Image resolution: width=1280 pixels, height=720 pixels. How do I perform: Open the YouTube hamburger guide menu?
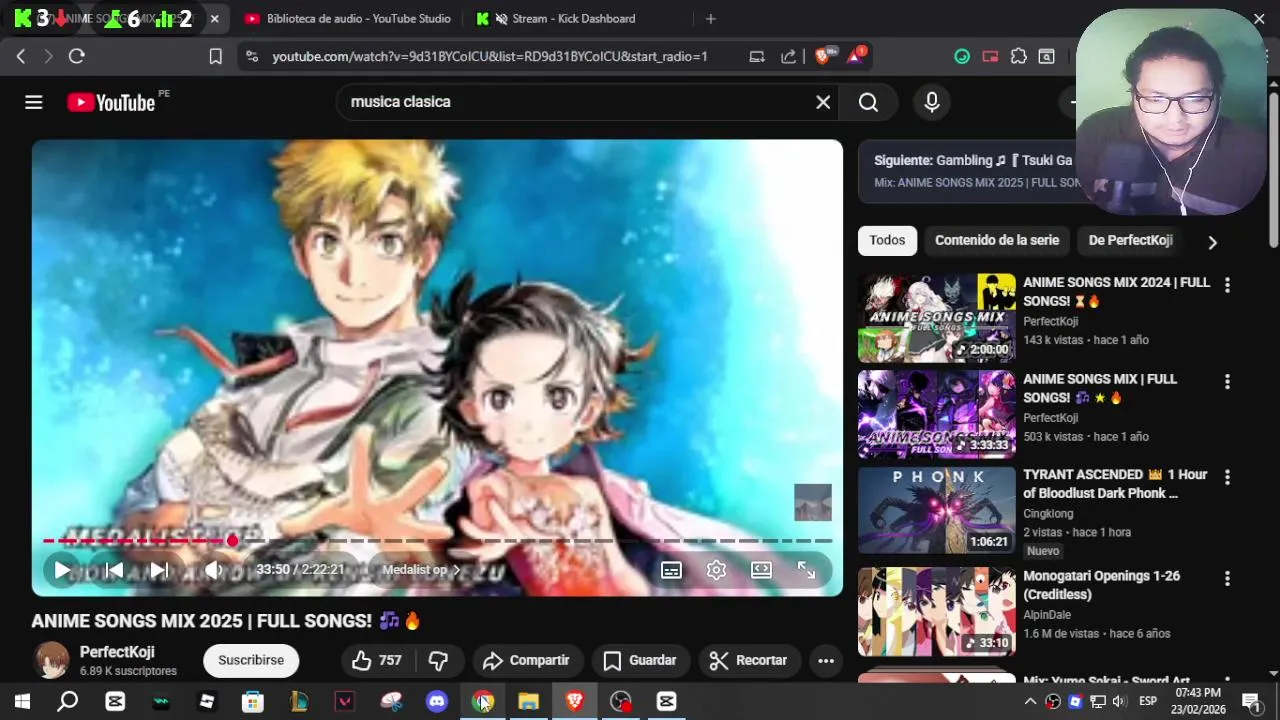pos(34,102)
